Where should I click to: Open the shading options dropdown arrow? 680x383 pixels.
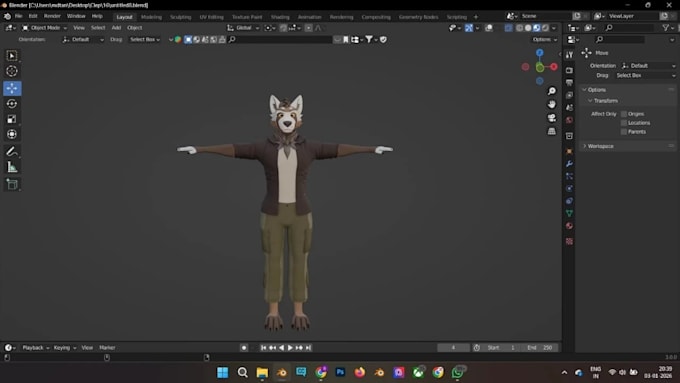554,28
